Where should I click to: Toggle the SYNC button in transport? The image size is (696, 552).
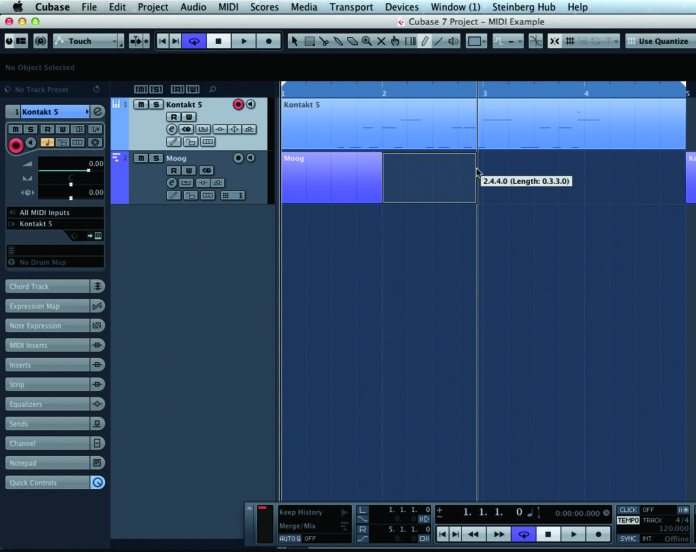(x=628, y=538)
